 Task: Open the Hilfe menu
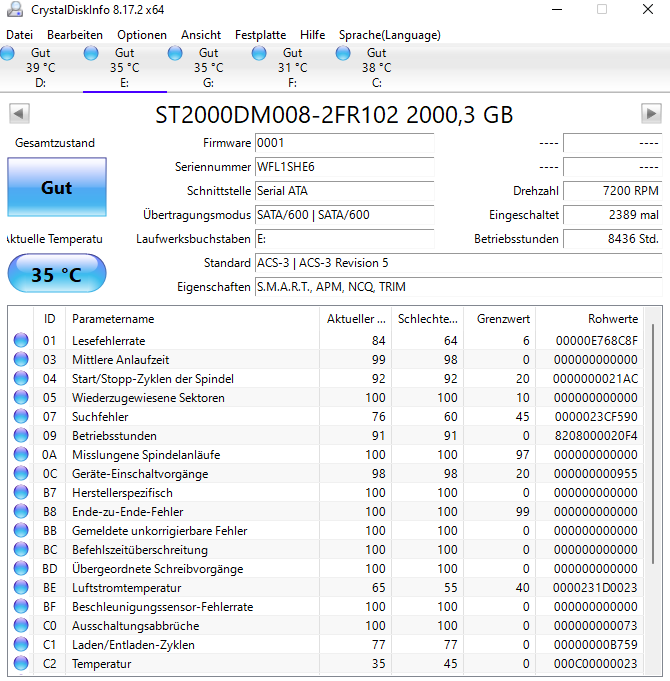pos(313,35)
